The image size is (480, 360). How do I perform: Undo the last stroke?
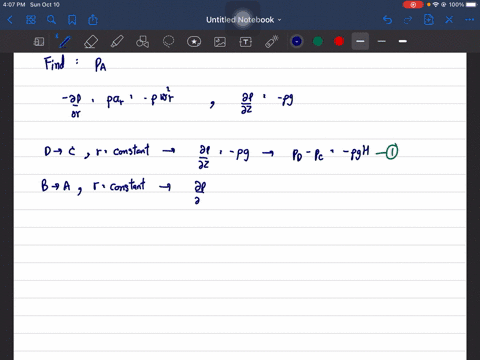[387, 20]
